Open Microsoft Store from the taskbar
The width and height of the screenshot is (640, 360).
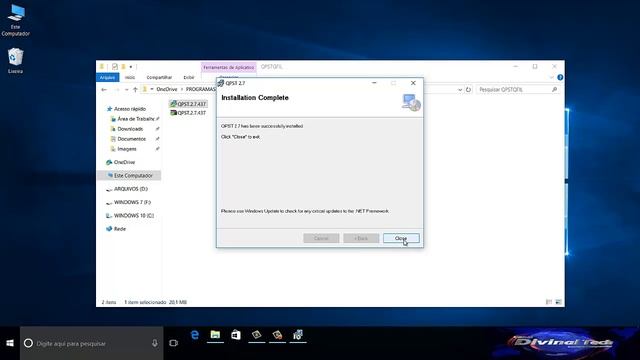click(x=236, y=336)
